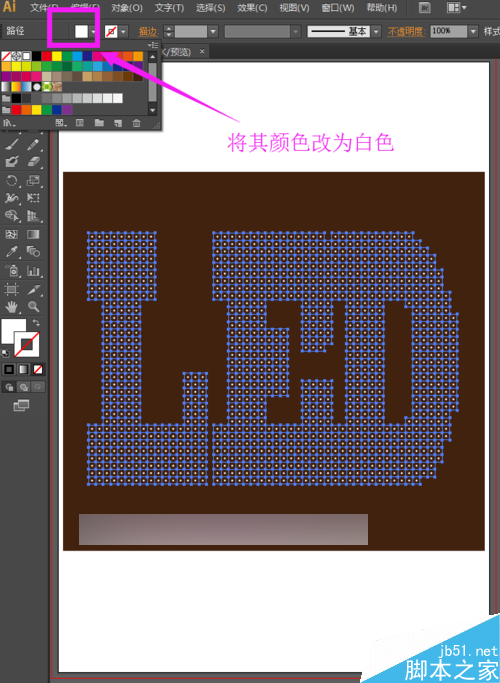
Task: Open the arrange documents dropdown
Action: (x=456, y=7)
